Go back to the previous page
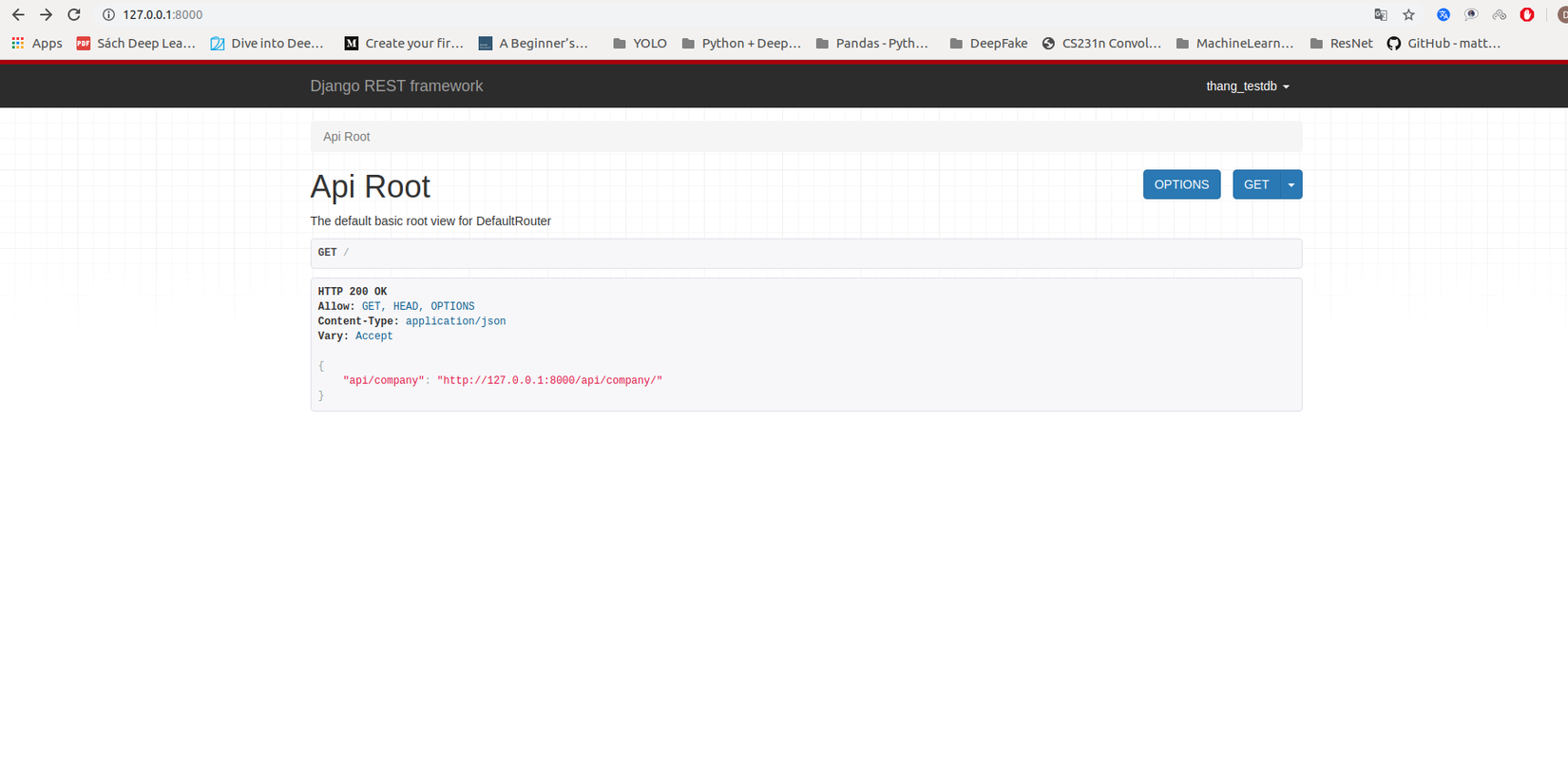This screenshot has width=1568, height=770. click(x=18, y=15)
